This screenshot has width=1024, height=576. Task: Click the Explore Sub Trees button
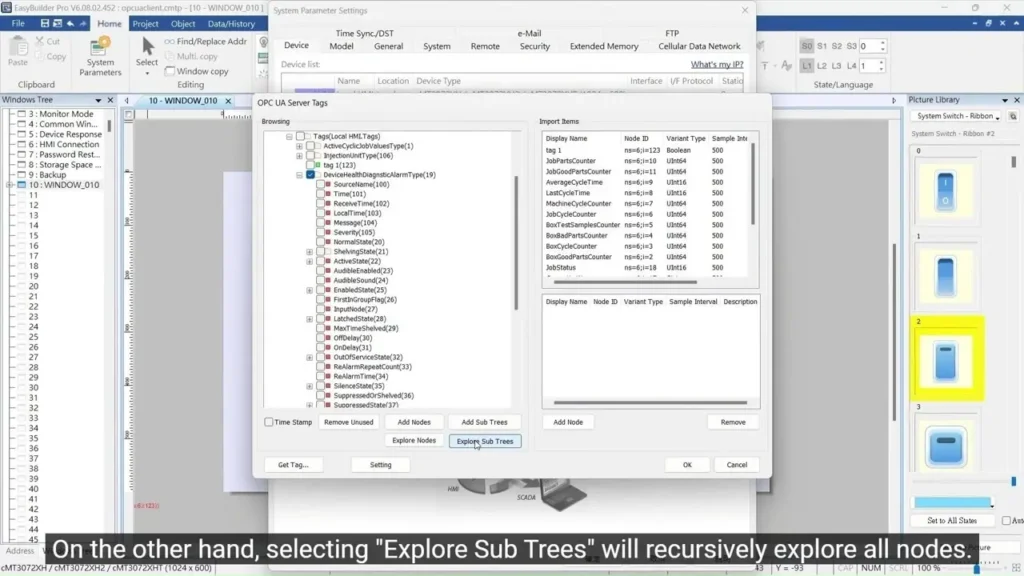pyautogui.click(x=485, y=441)
